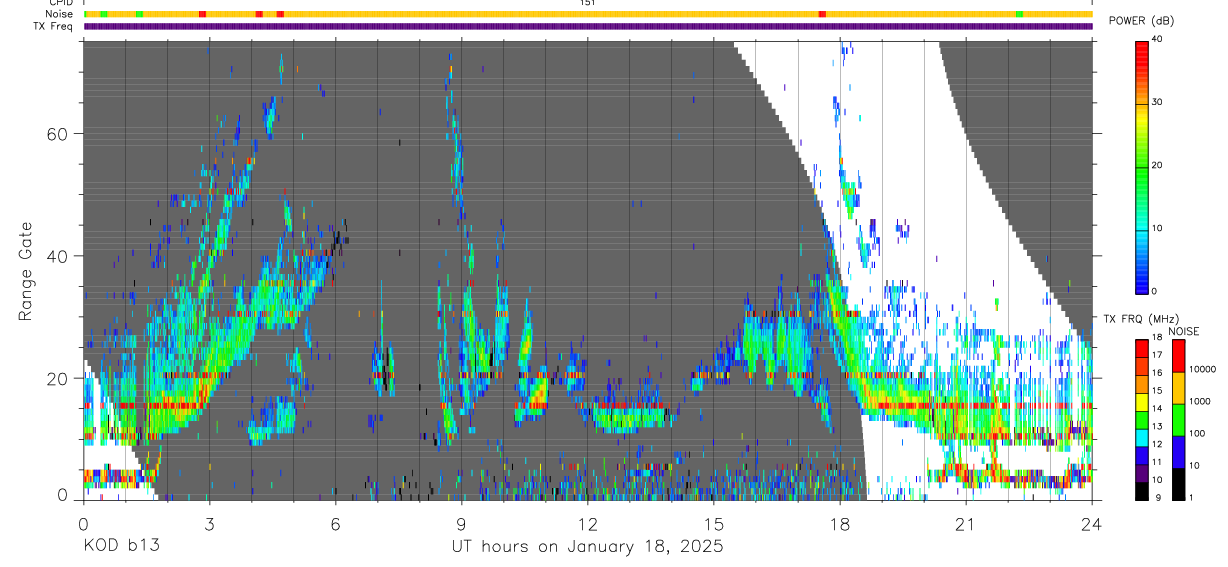Click the 'NOISE' legend title

tap(1184, 331)
